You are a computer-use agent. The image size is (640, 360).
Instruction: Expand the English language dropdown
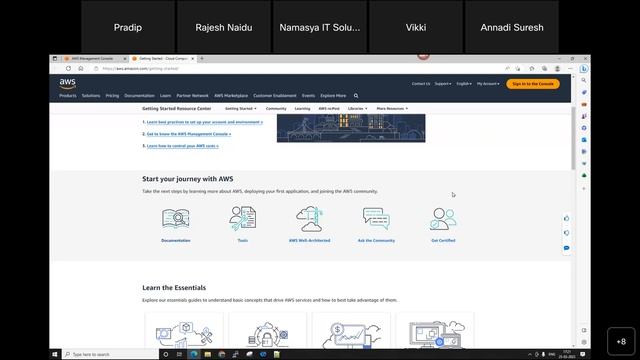tap(464, 84)
